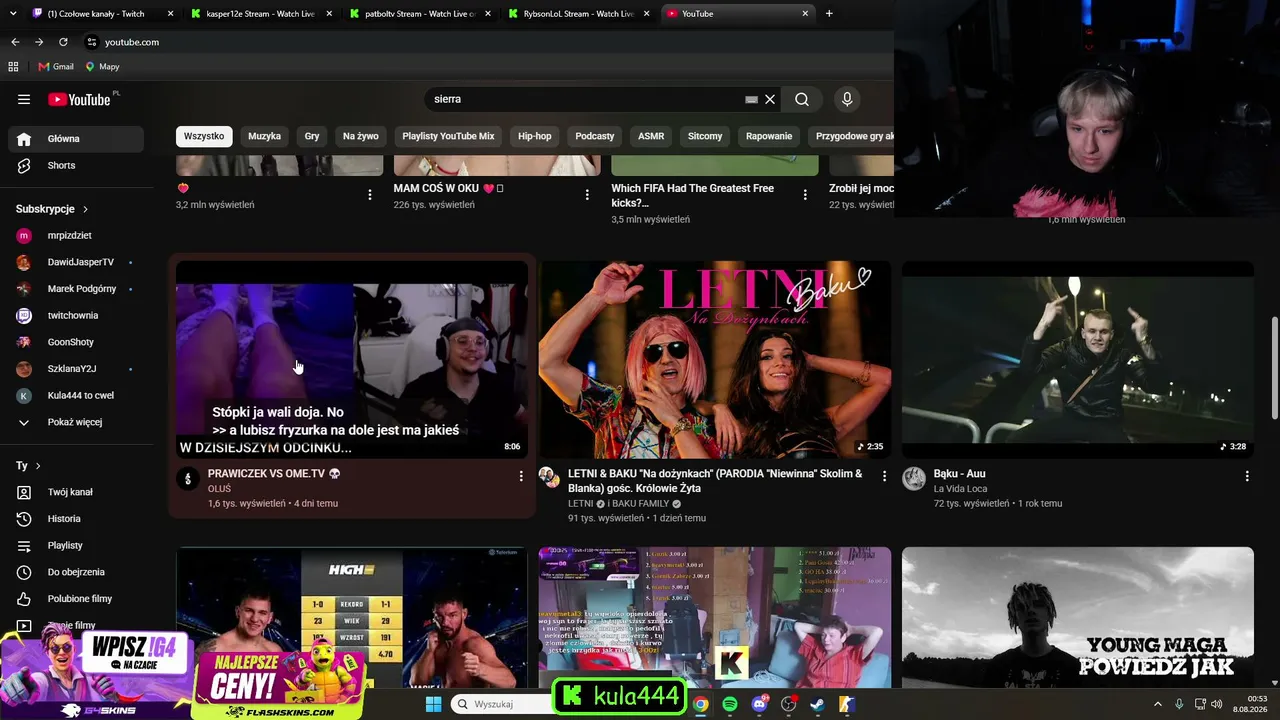The image size is (1280, 720).
Task: Select the 'Na żywo' filter chip
Action: click(x=361, y=136)
